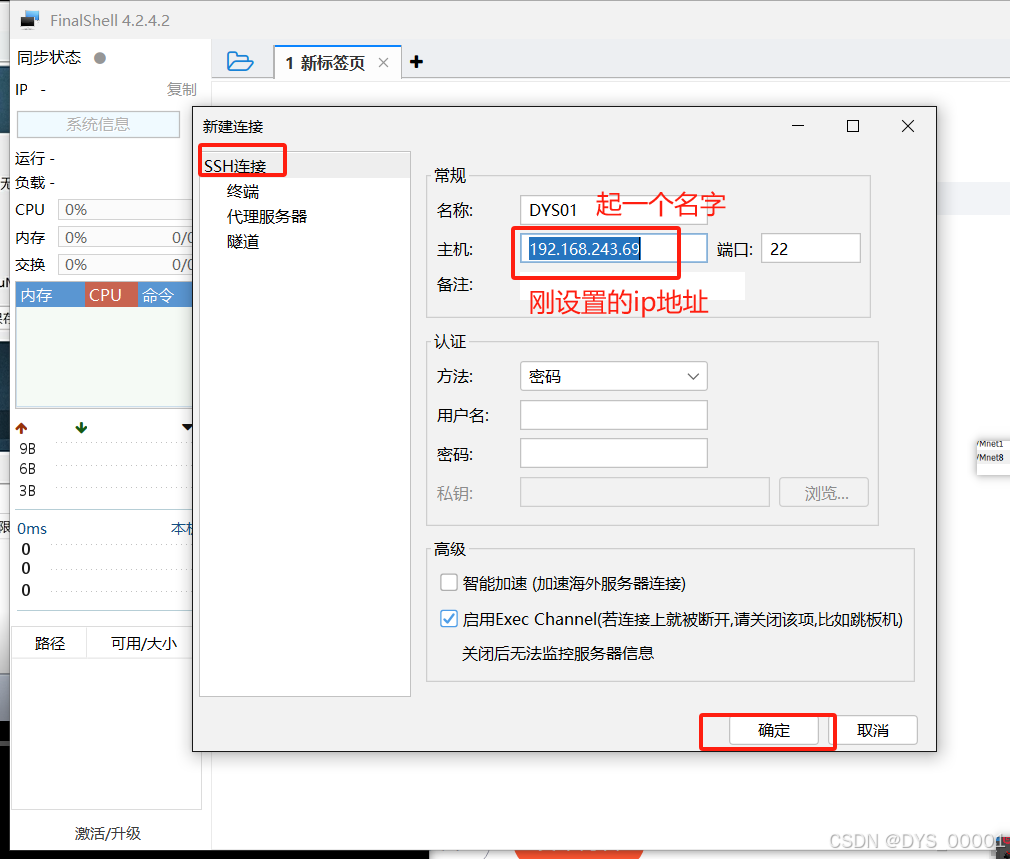
Task: Click the 9B network scale label
Action: coord(27,449)
